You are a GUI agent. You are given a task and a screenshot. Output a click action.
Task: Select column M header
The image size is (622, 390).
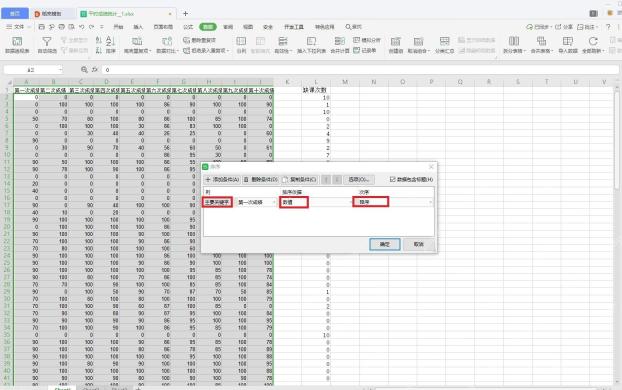click(345, 82)
